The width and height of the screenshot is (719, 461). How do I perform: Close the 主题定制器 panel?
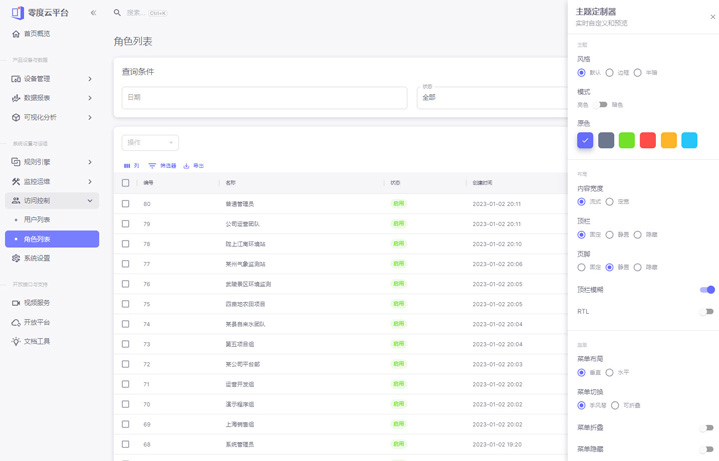[713, 17]
